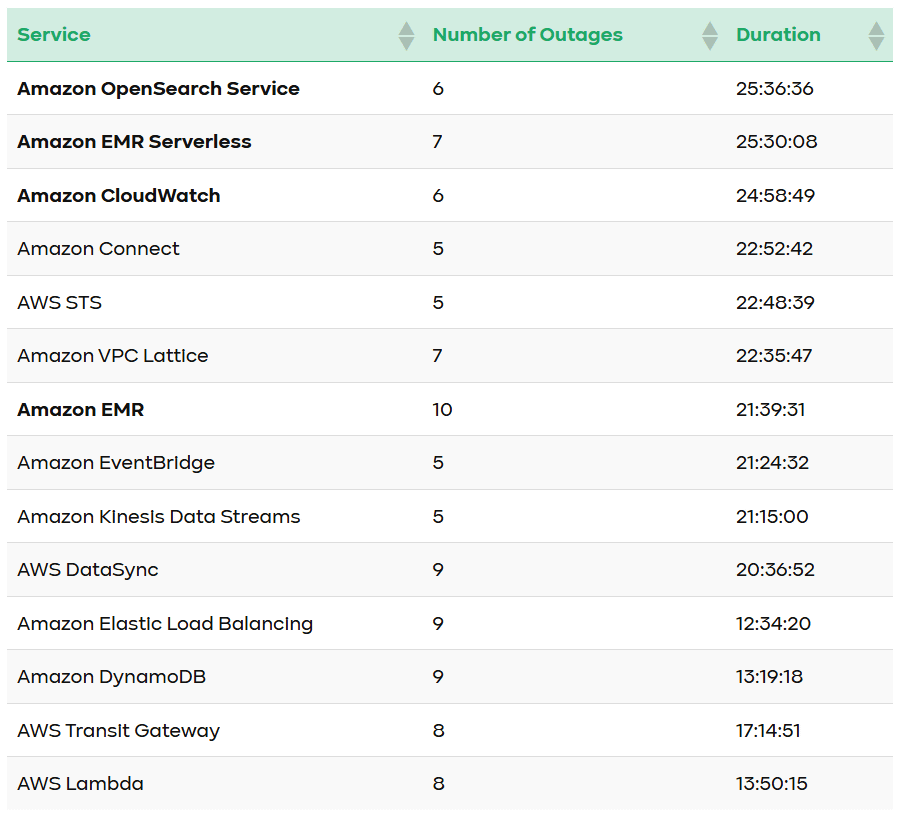Toggle sort arrows beside Number of Outages
Screen dimensions: 903x837
click(710, 36)
